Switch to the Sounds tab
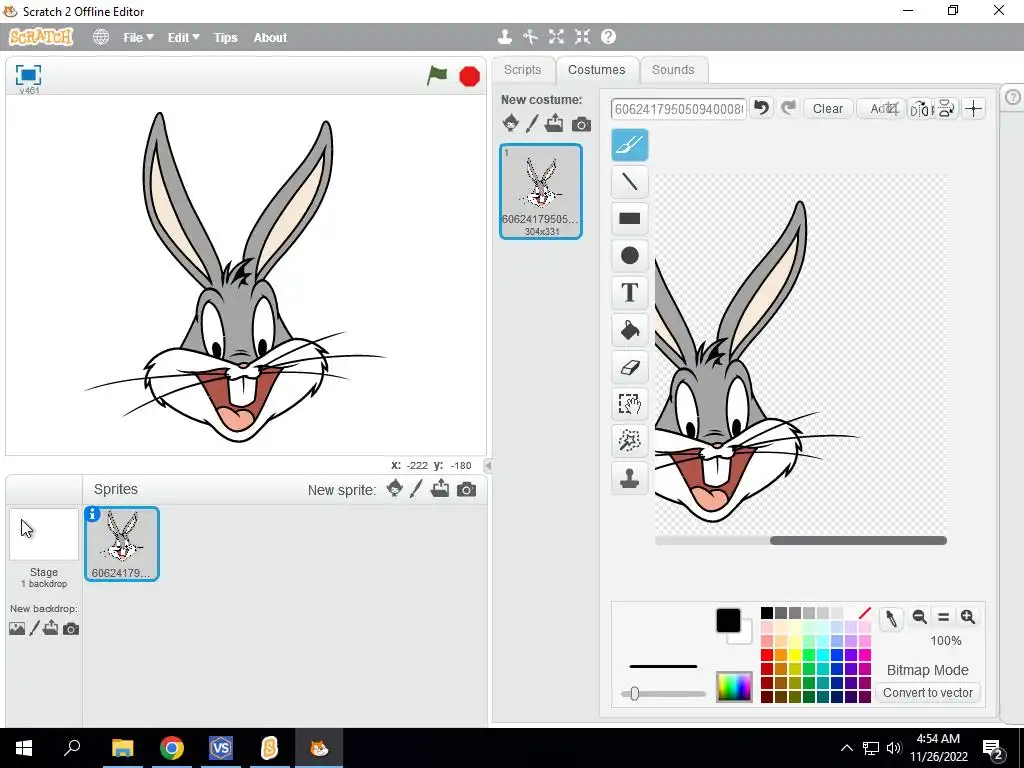Image resolution: width=1024 pixels, height=768 pixels. click(x=673, y=70)
